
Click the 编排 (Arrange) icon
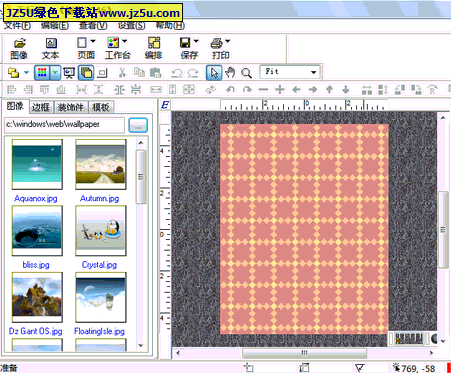click(154, 48)
